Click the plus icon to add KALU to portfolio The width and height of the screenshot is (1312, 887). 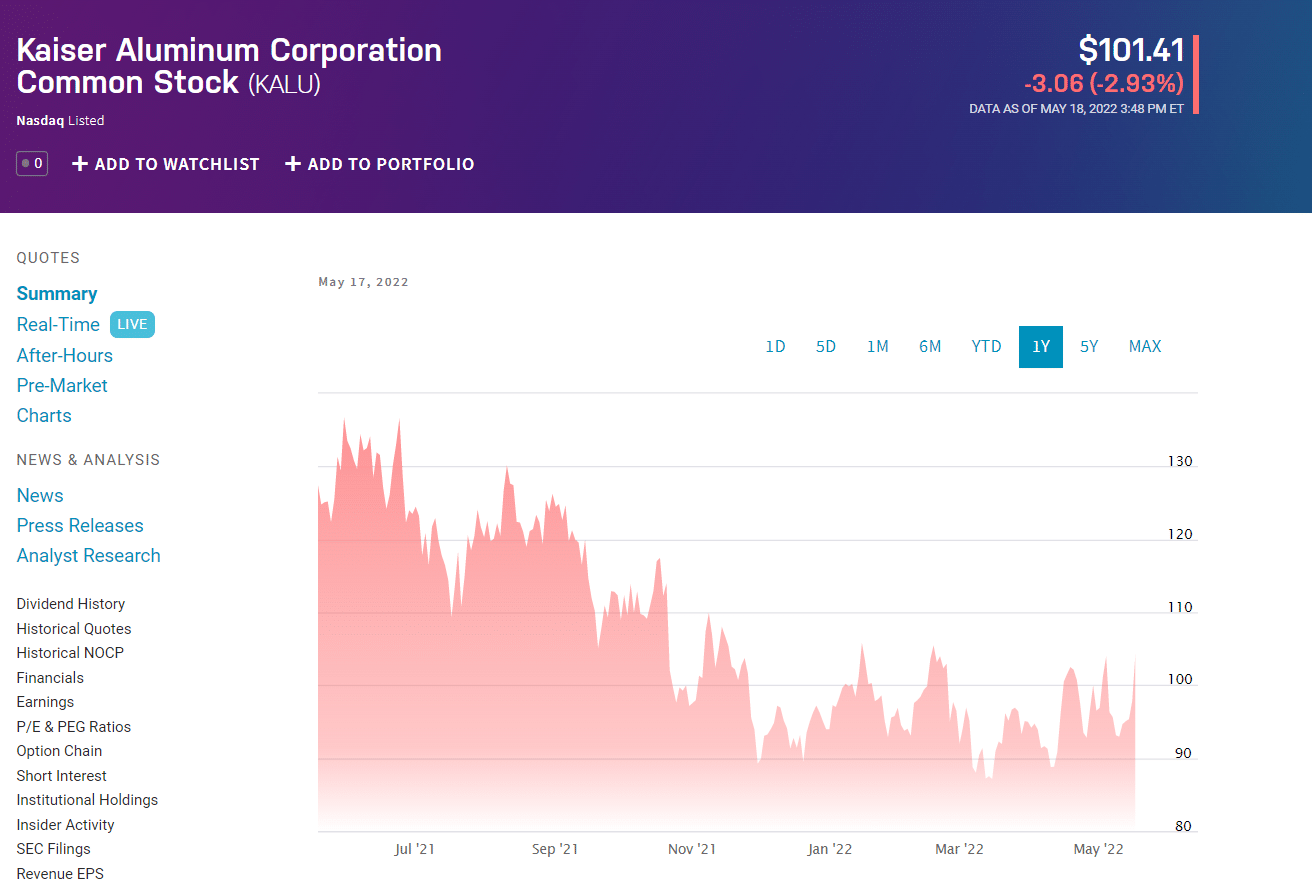pos(292,163)
